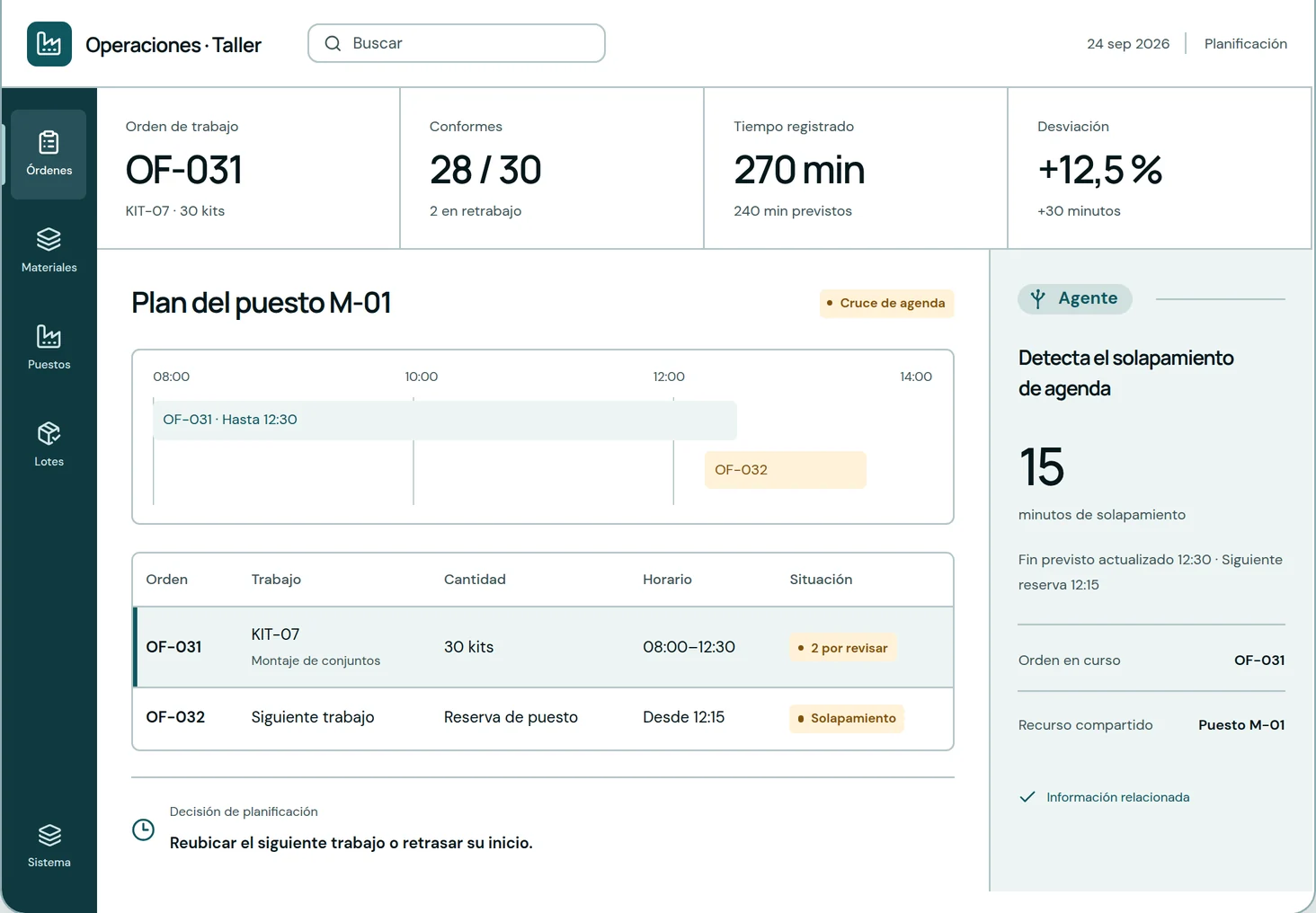The height and width of the screenshot is (913, 1316).
Task: Open the Órdenes sidebar section
Action: 49,155
